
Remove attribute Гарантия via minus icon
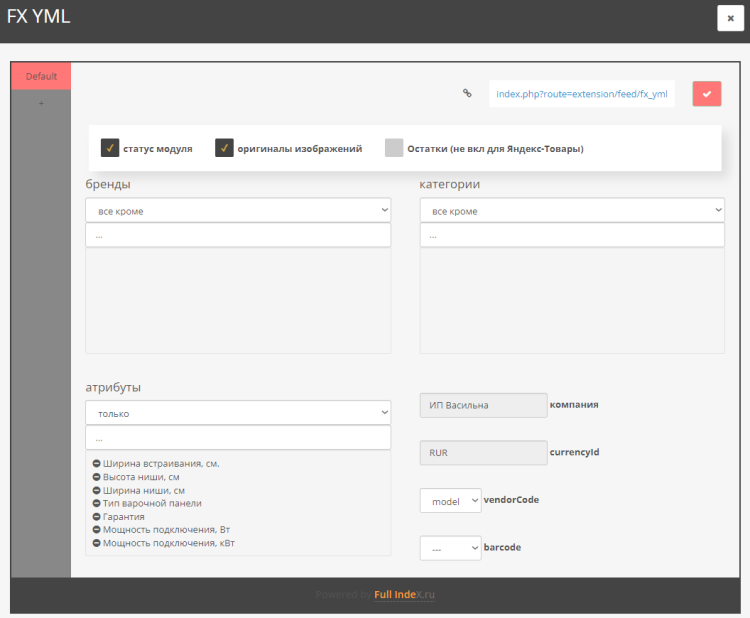pyautogui.click(x=96, y=516)
